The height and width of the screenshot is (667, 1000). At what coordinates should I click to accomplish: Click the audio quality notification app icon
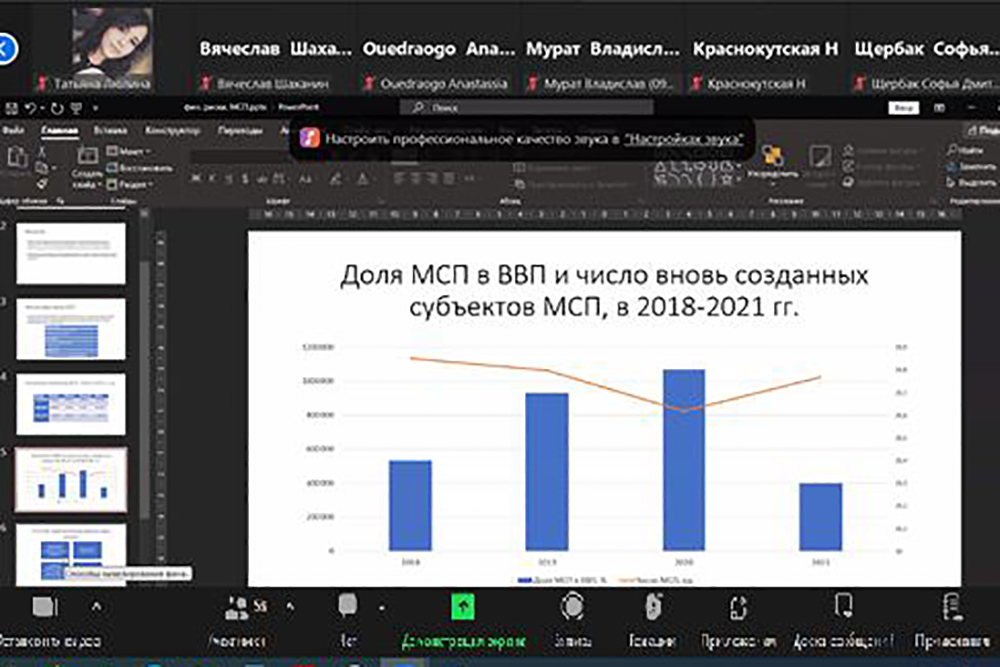[309, 138]
